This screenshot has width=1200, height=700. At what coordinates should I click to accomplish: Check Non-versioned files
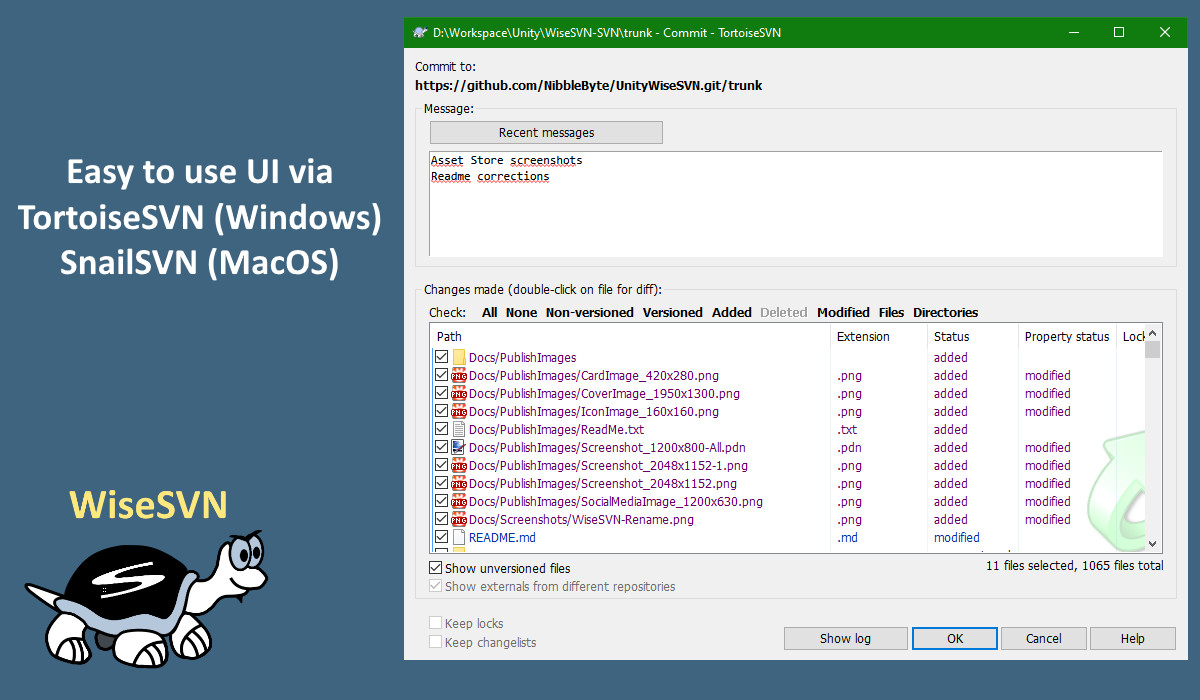pyautogui.click(x=589, y=312)
